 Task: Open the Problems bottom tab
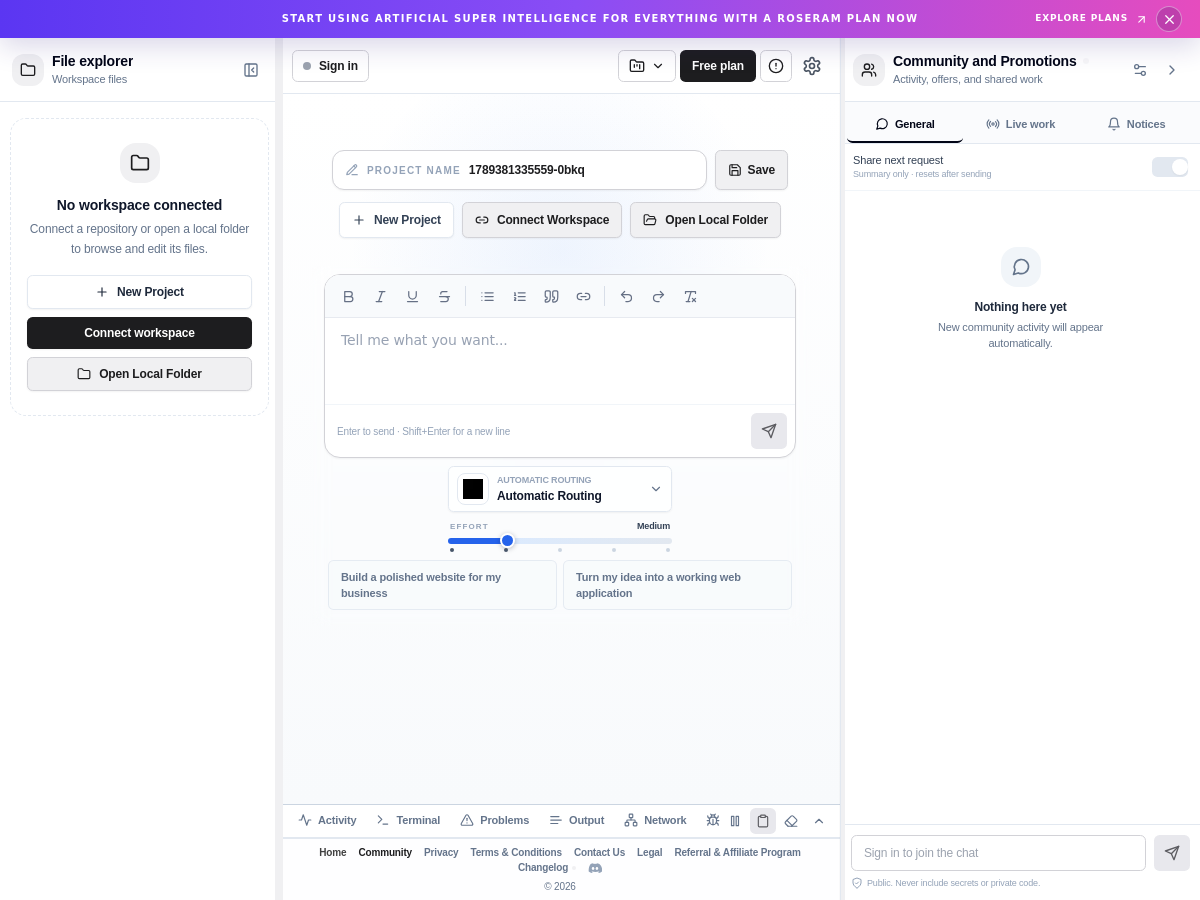pyautogui.click(x=495, y=820)
